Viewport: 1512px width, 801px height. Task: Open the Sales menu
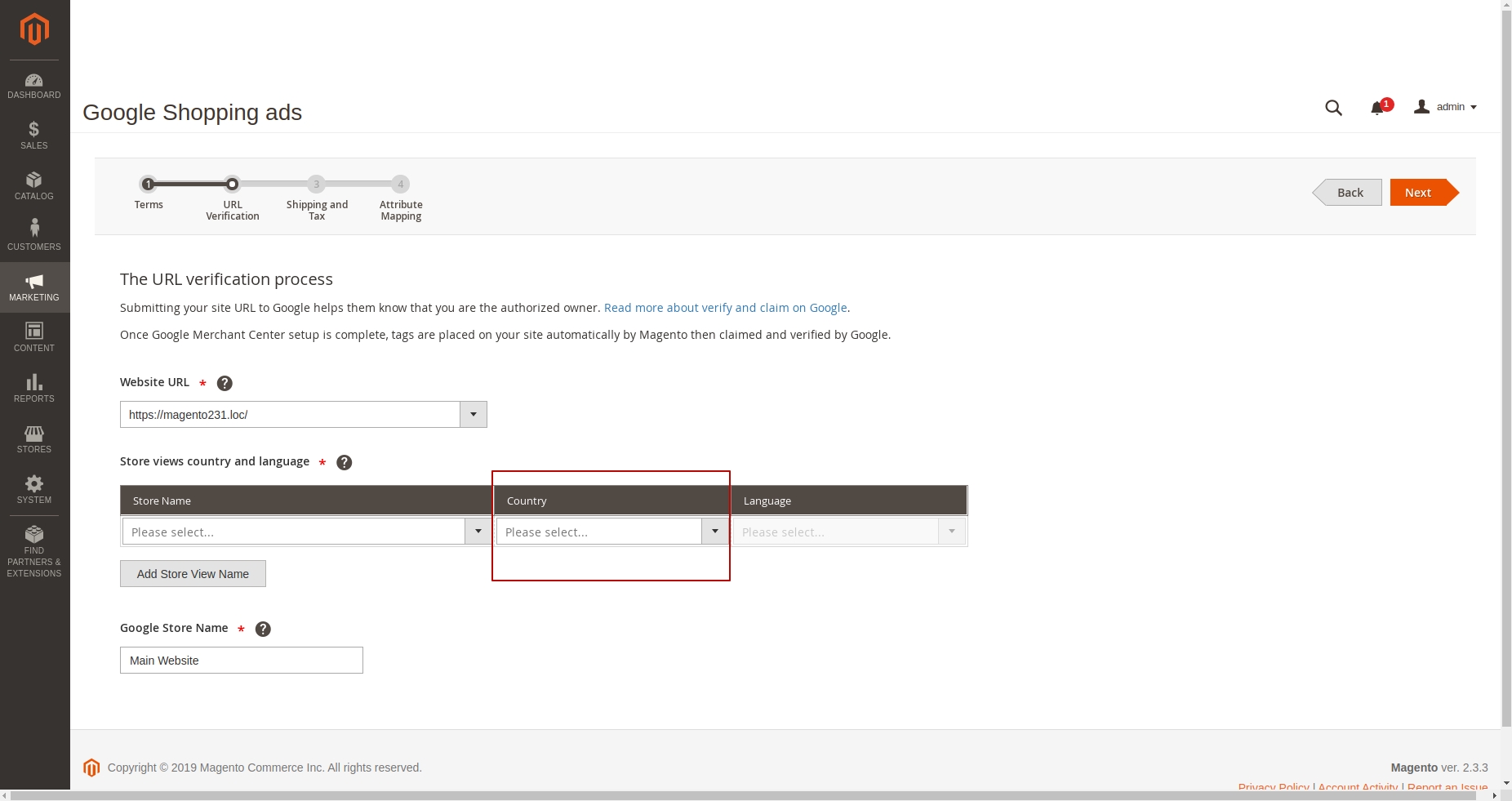(34, 136)
